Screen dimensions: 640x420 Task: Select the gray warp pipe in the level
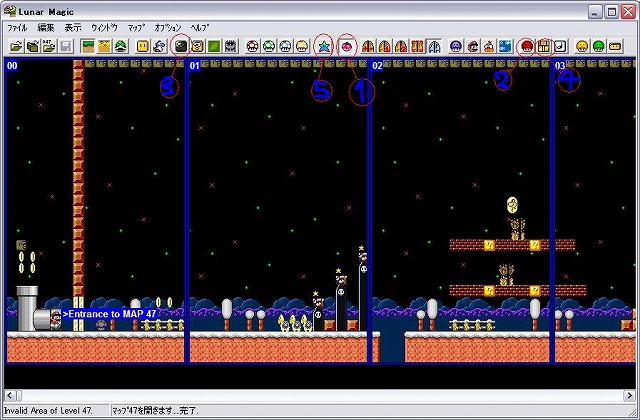tap(27, 308)
